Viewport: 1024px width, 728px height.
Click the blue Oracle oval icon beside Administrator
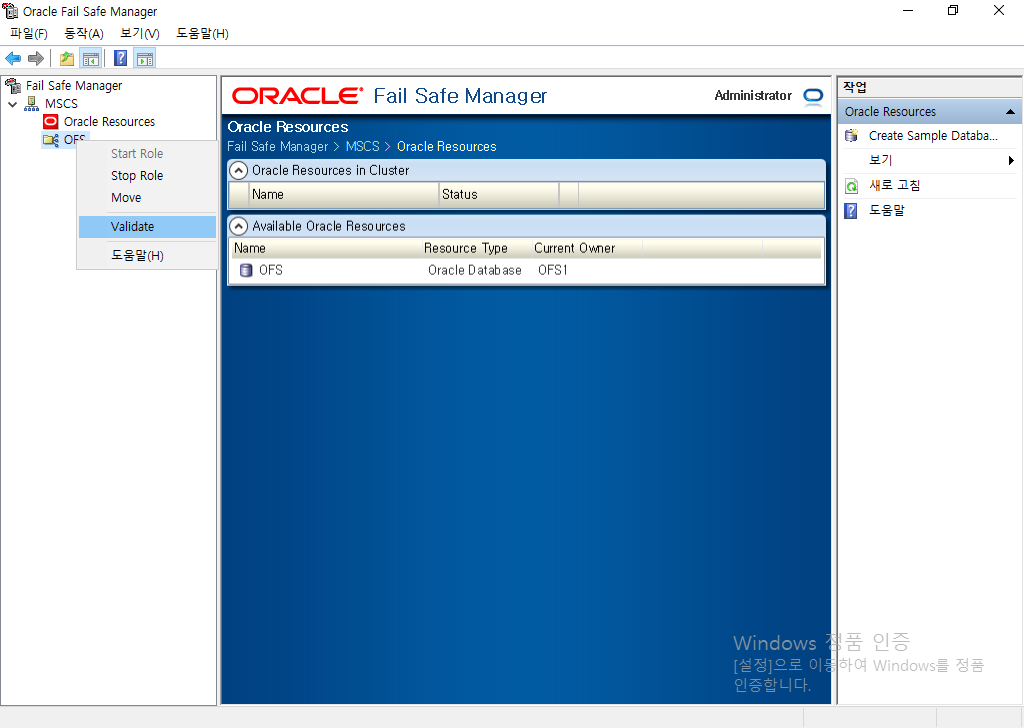pos(813,97)
